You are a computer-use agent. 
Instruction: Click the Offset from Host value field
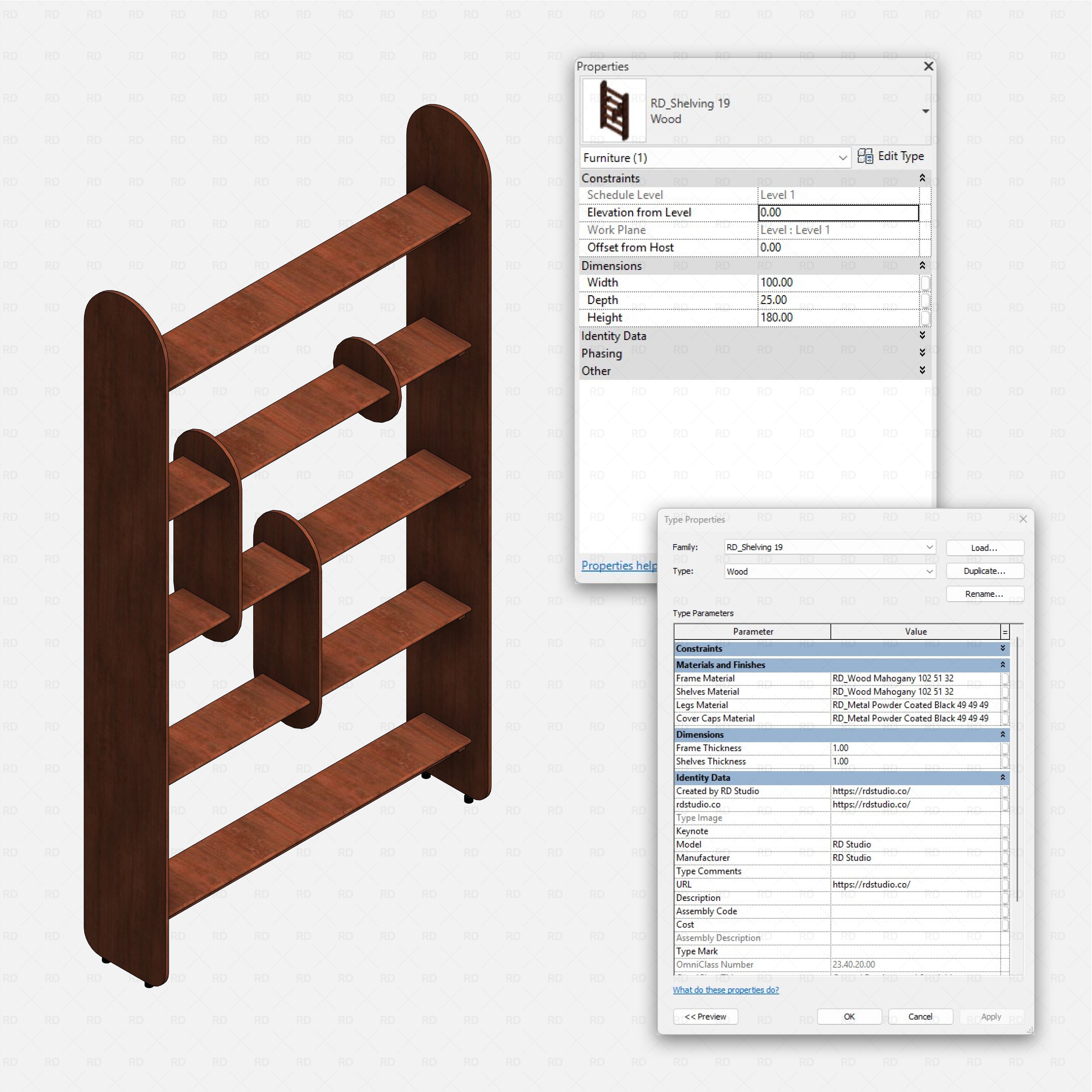pos(838,247)
